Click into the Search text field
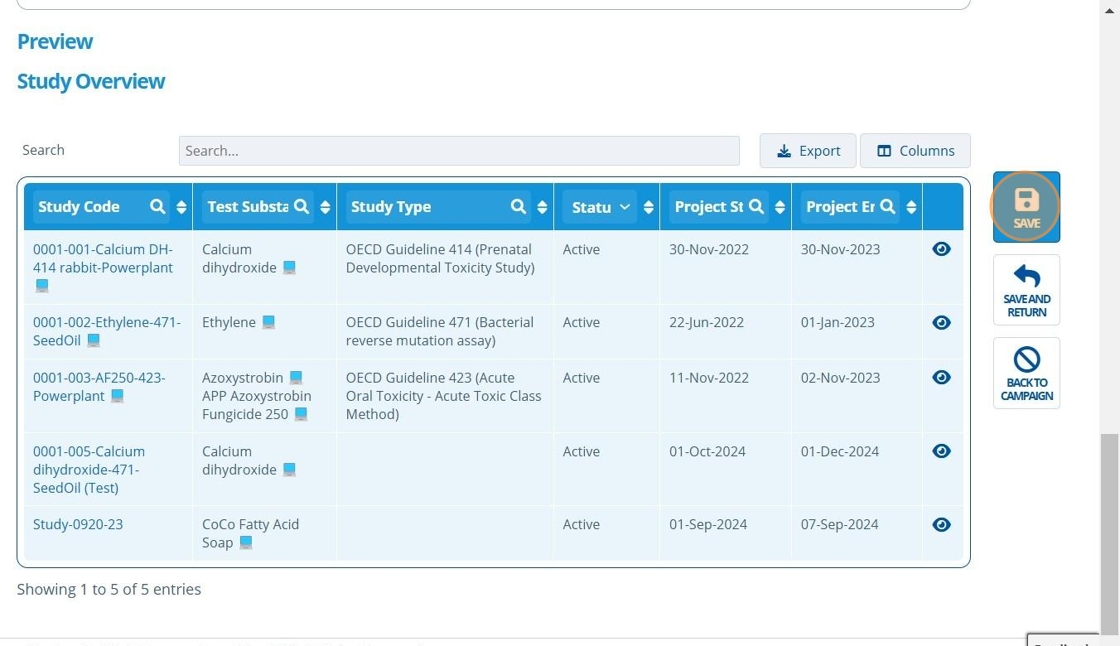Image resolution: width=1120 pixels, height=646 pixels. (x=459, y=151)
